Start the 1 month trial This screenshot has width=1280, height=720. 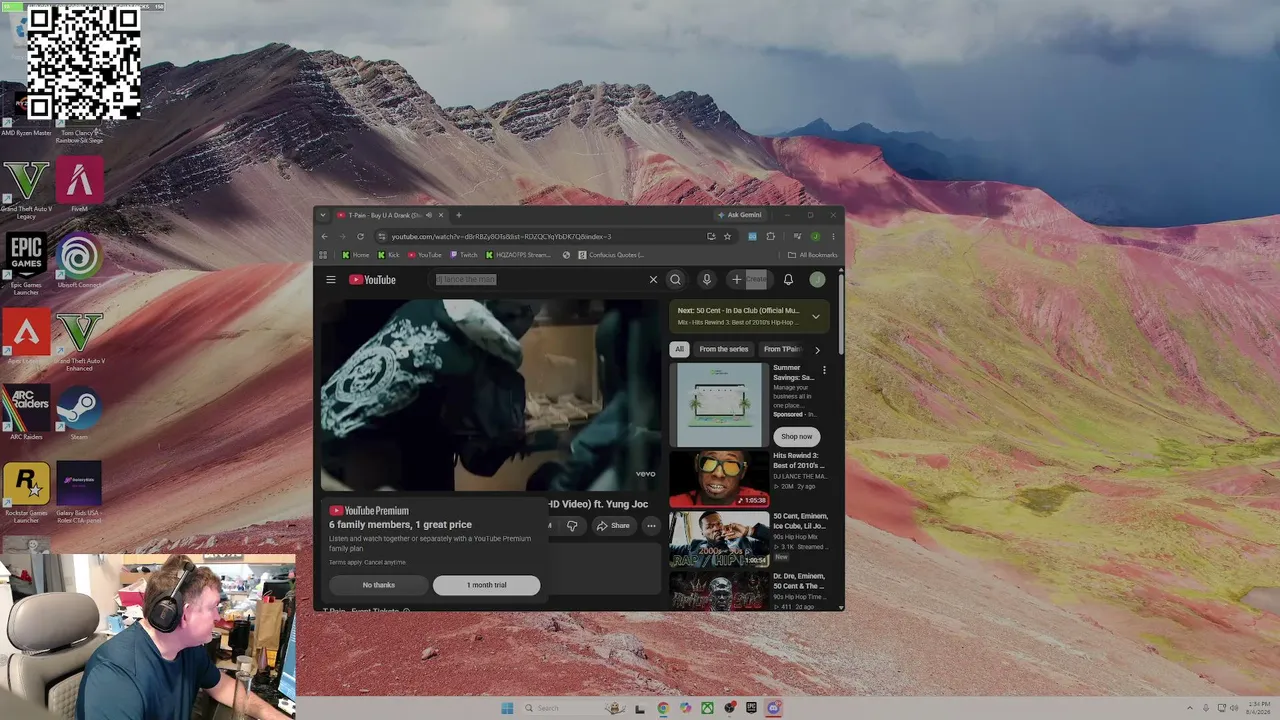click(486, 585)
